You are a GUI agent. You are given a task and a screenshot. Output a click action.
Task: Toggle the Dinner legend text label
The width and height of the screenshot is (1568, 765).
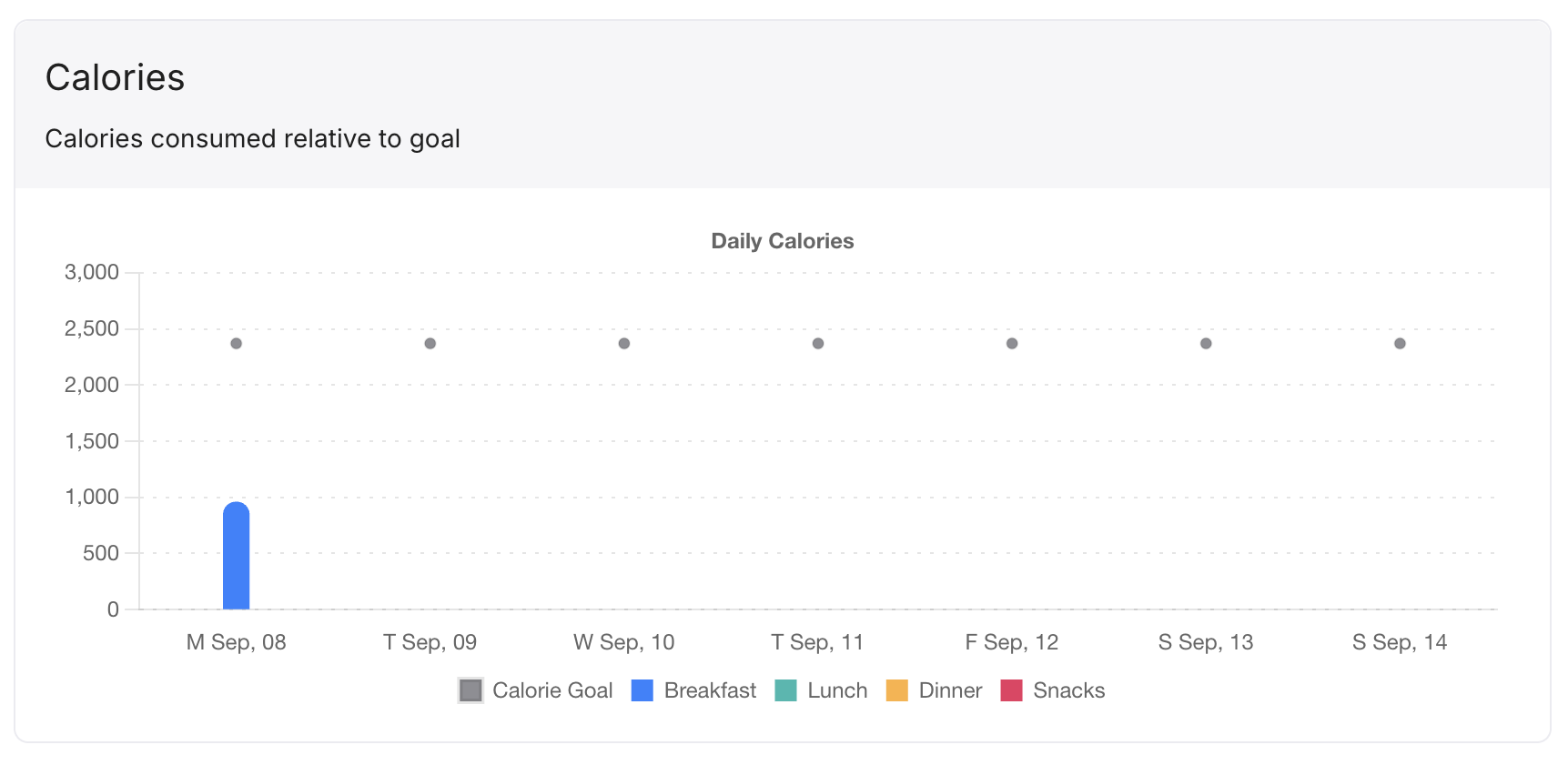pyautogui.click(x=950, y=690)
